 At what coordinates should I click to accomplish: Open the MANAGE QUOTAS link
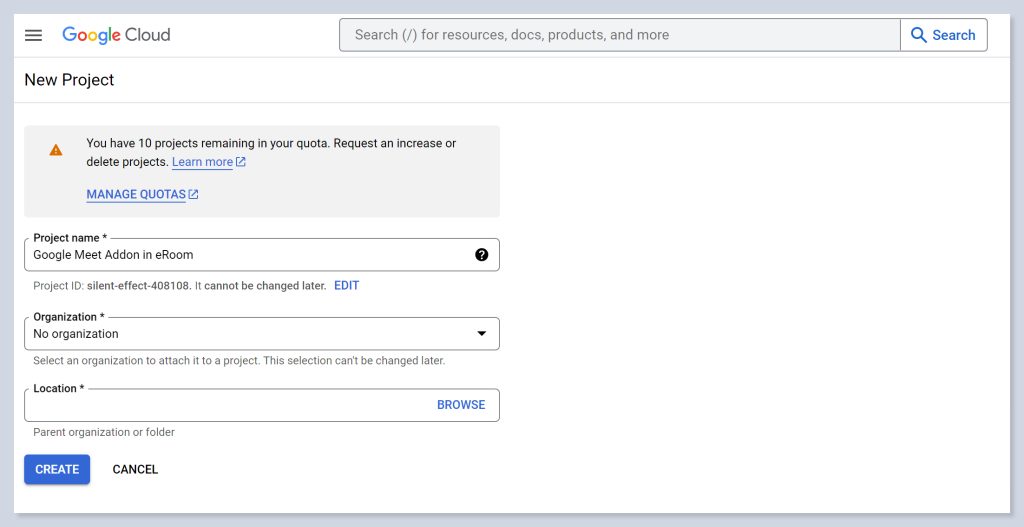(x=136, y=195)
